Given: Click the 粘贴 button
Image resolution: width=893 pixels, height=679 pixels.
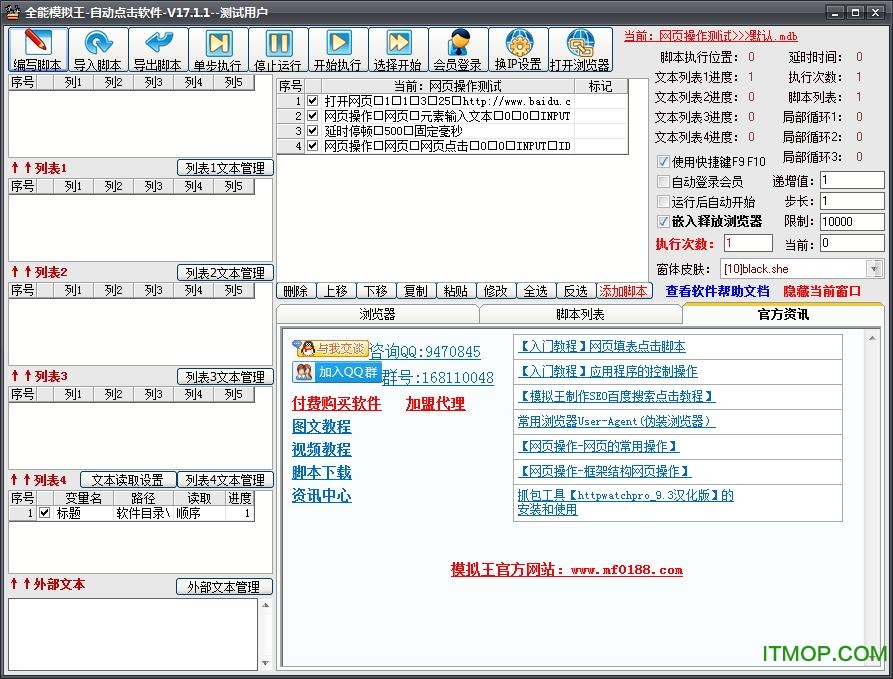Looking at the screenshot, I should tap(456, 291).
